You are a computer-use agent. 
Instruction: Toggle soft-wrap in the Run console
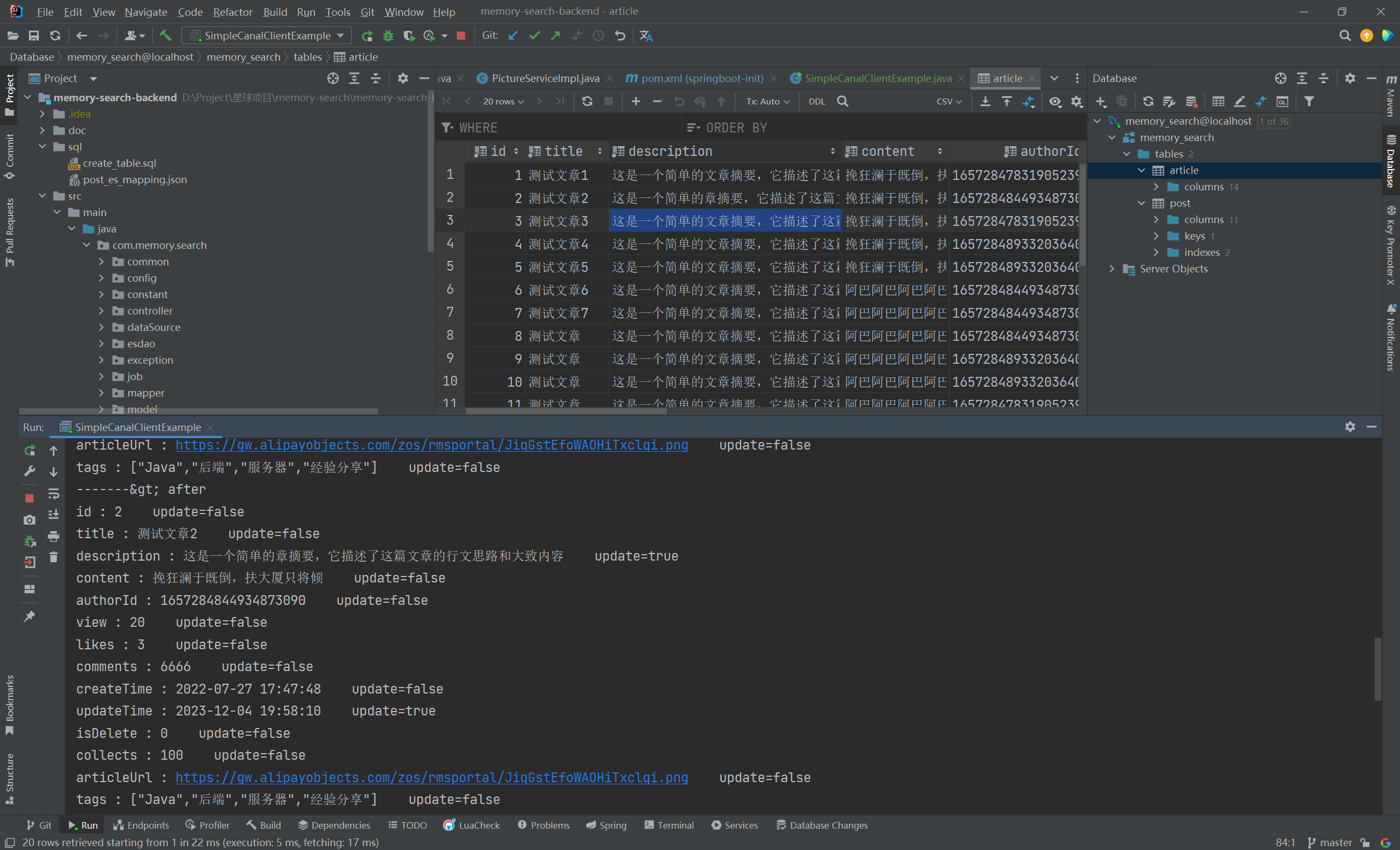tap(54, 493)
